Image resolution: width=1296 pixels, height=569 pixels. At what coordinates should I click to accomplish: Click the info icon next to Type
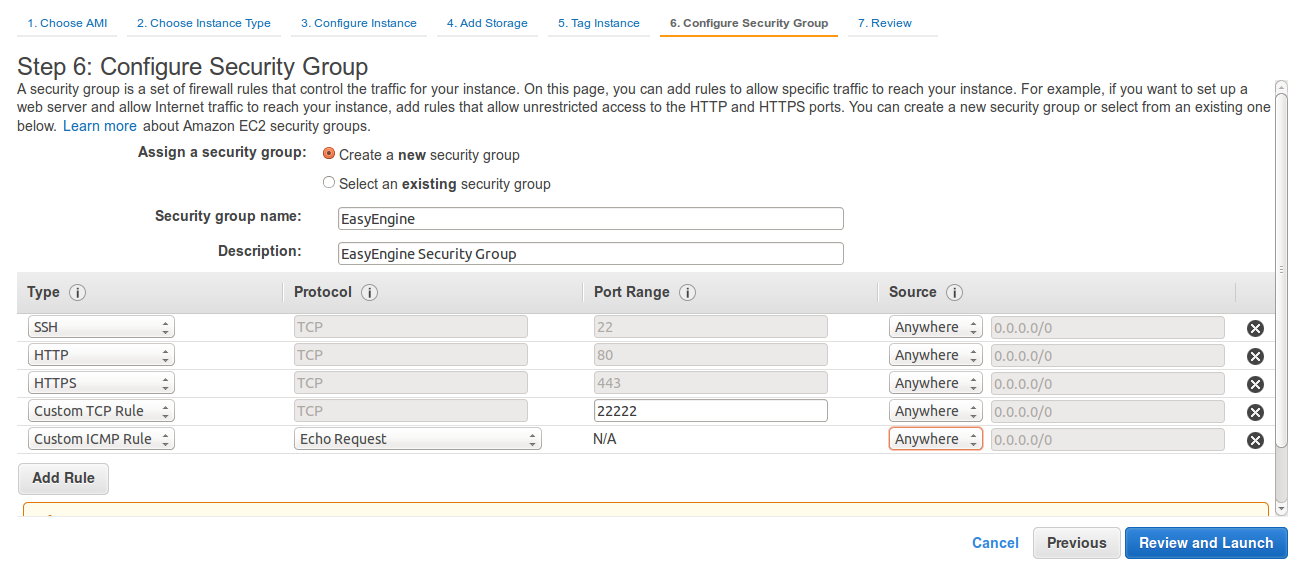(77, 293)
